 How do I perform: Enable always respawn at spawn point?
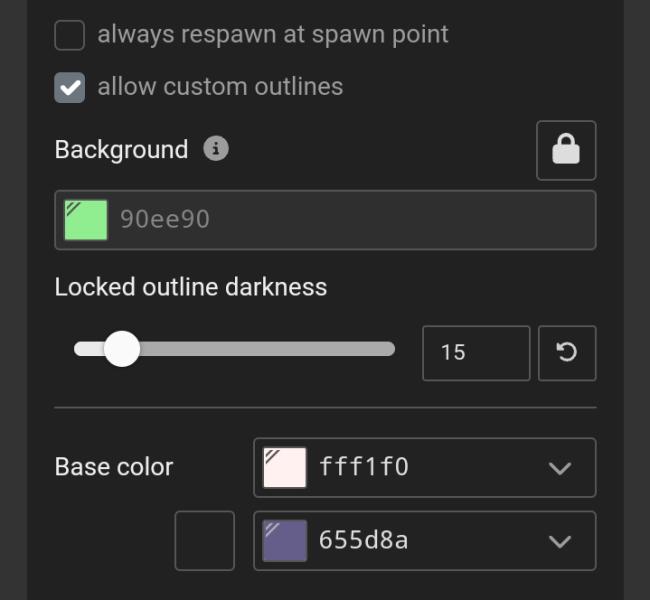69,35
